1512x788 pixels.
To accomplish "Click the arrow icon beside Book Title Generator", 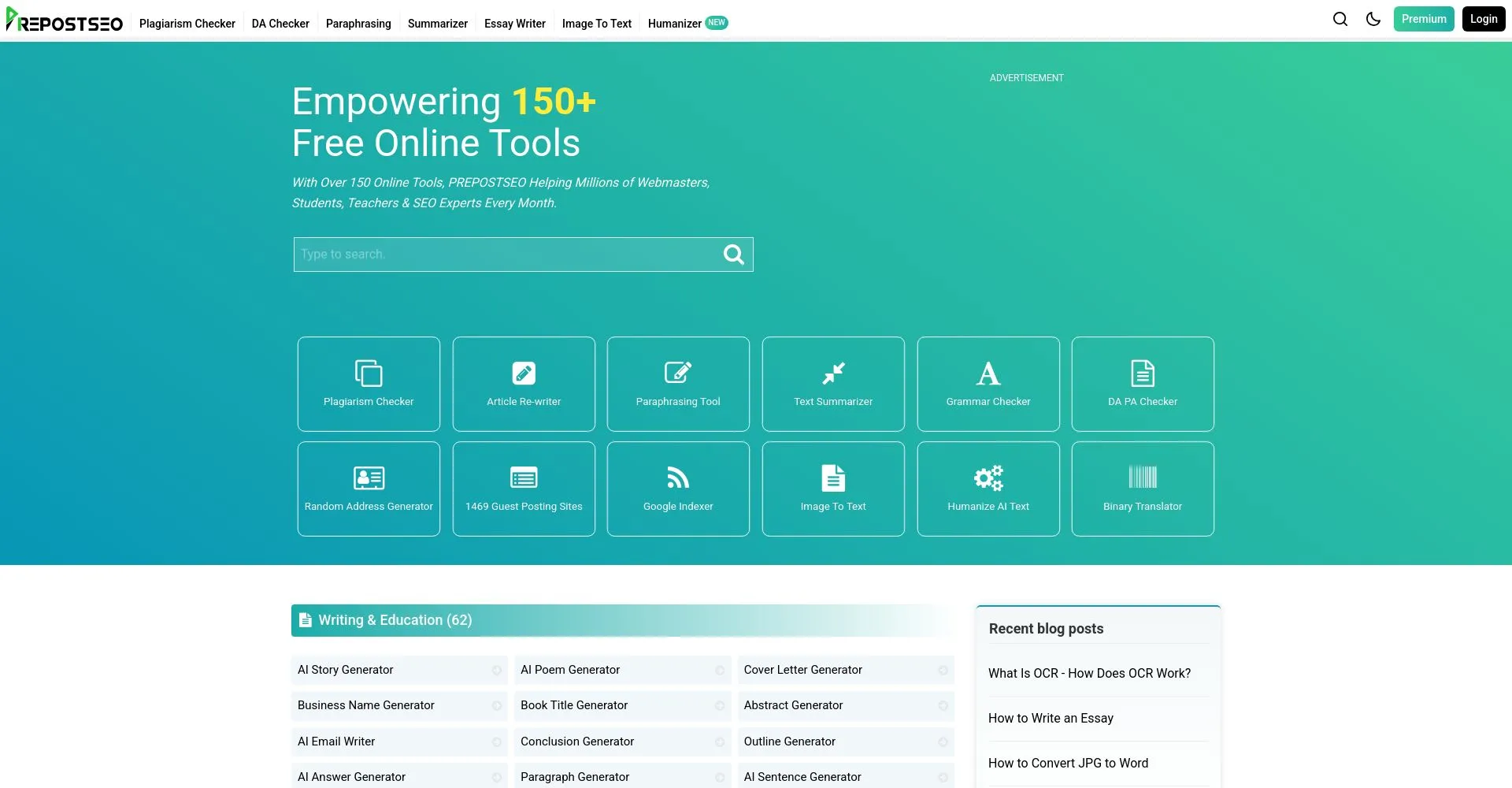I will click(720, 706).
